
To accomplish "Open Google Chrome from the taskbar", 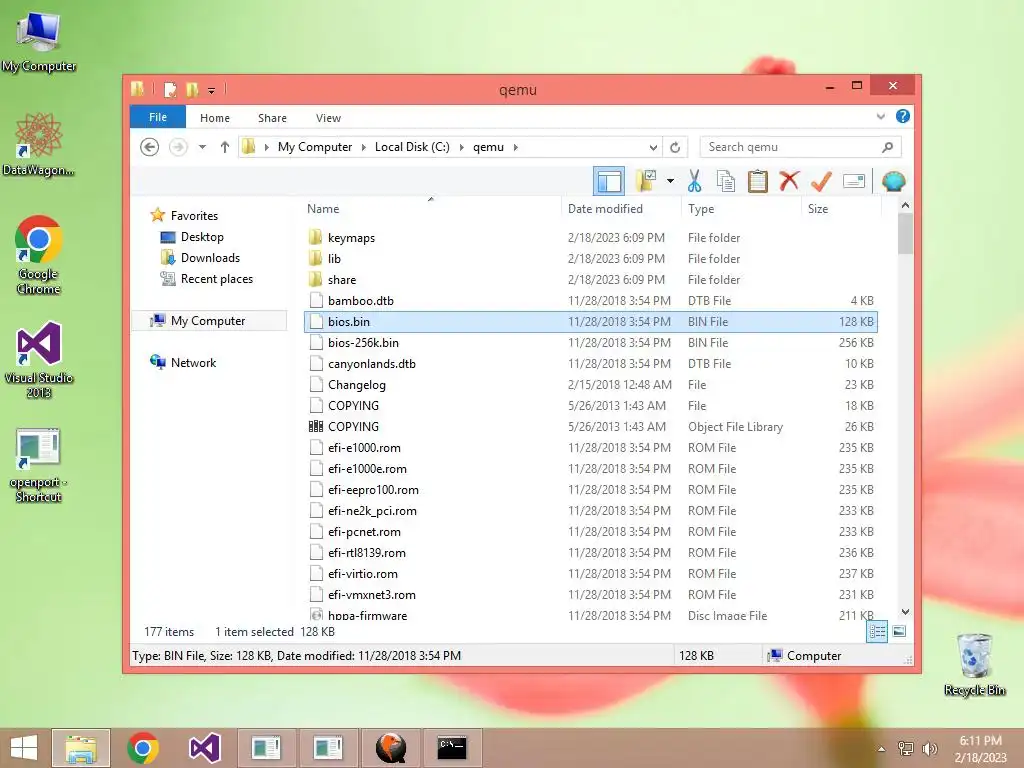I will (143, 748).
